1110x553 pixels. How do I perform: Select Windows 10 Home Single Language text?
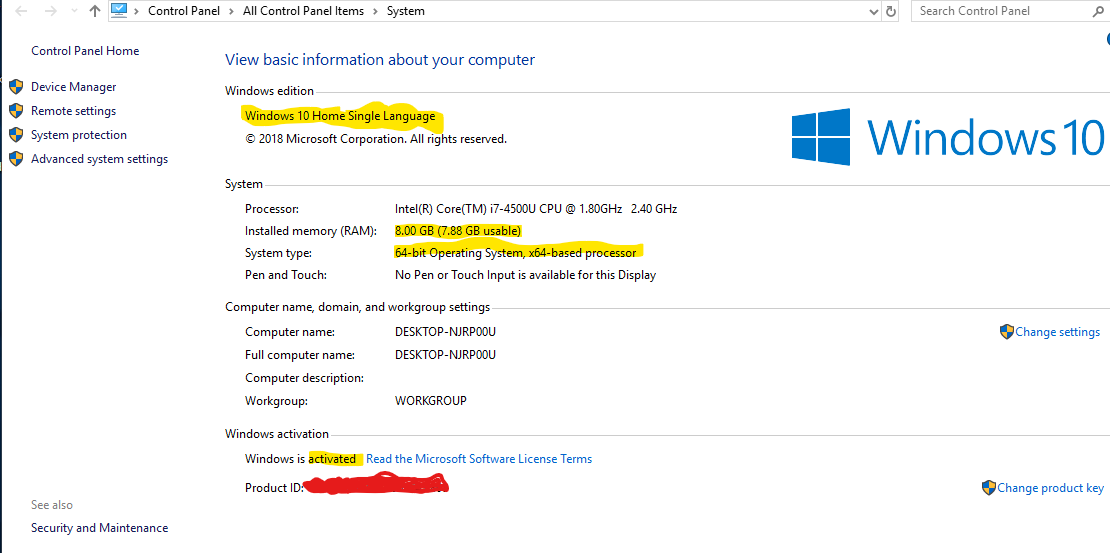click(x=340, y=116)
